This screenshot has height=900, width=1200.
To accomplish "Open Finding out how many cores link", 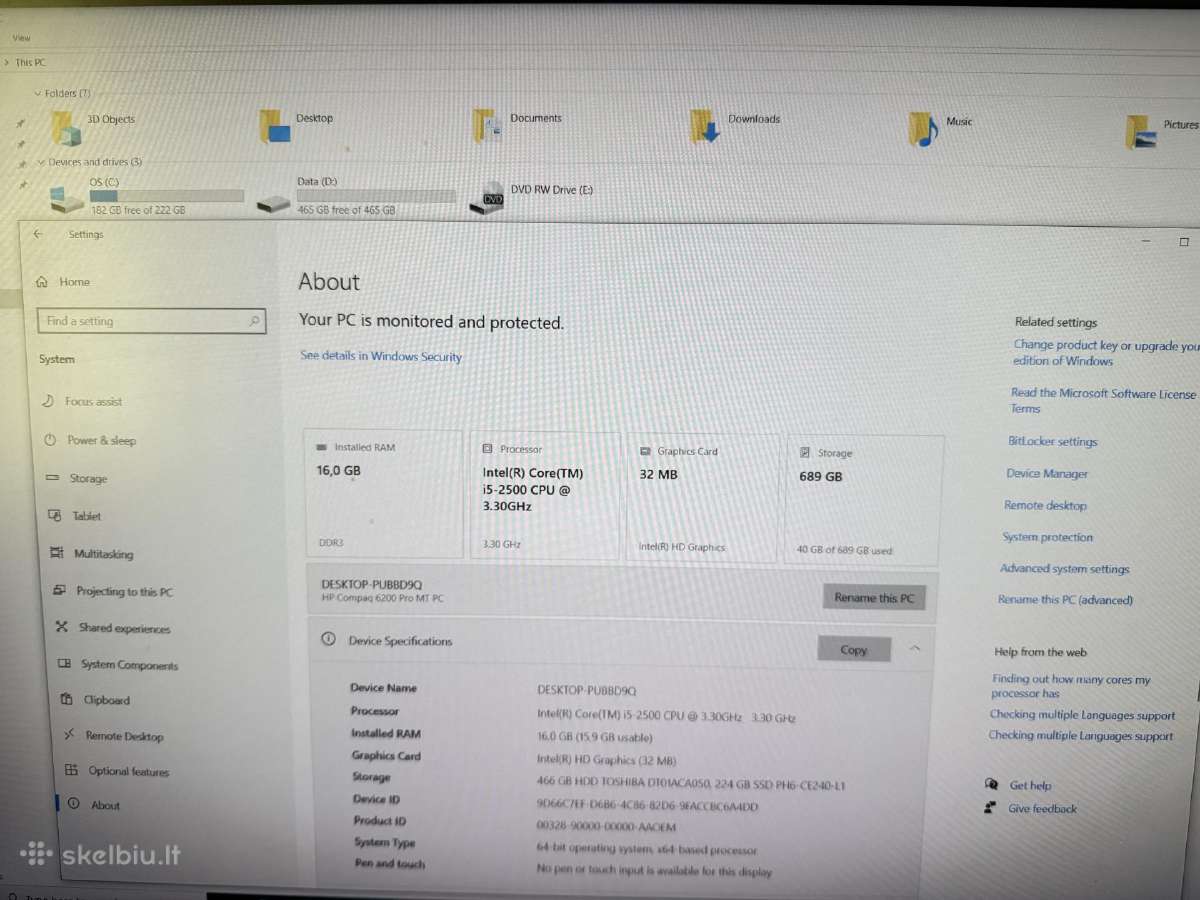I will (1071, 686).
